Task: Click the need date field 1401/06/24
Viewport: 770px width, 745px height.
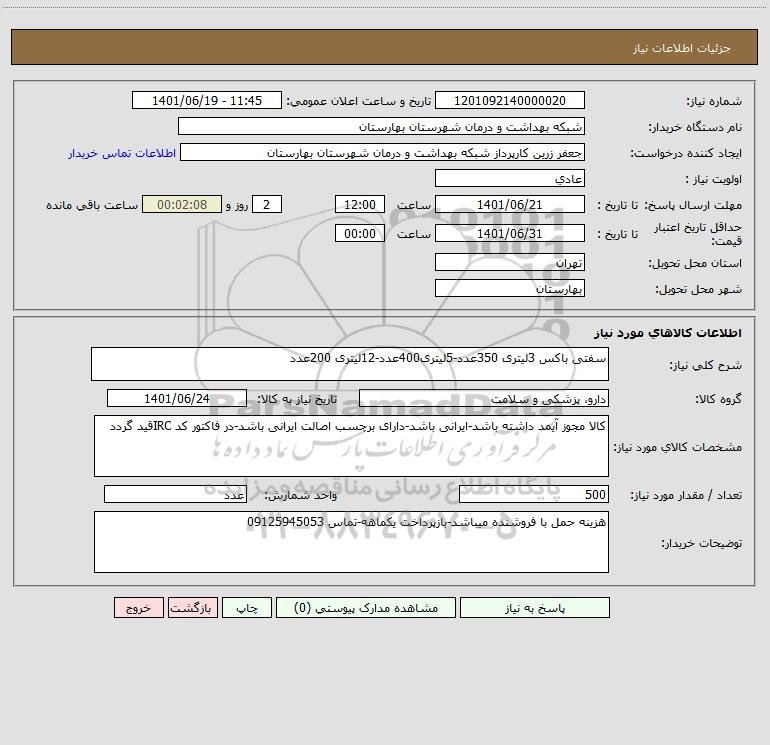Action: pos(177,398)
